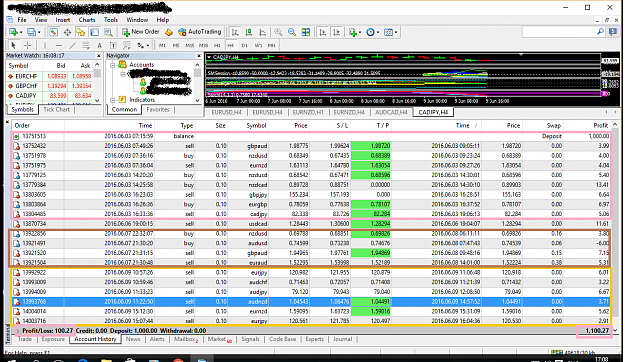Screen dimensions: 625x362
Task: Open the Templates toolbar icon
Action: point(388,32)
